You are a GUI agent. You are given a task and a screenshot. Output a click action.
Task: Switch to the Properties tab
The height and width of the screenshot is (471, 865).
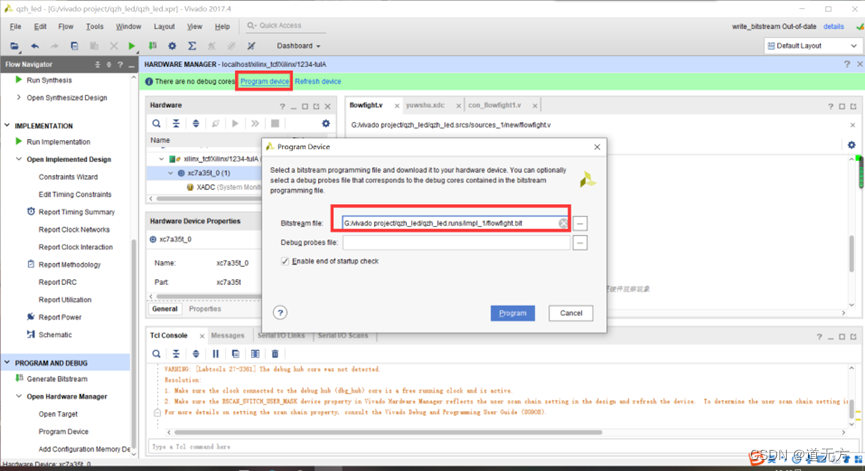(205, 309)
